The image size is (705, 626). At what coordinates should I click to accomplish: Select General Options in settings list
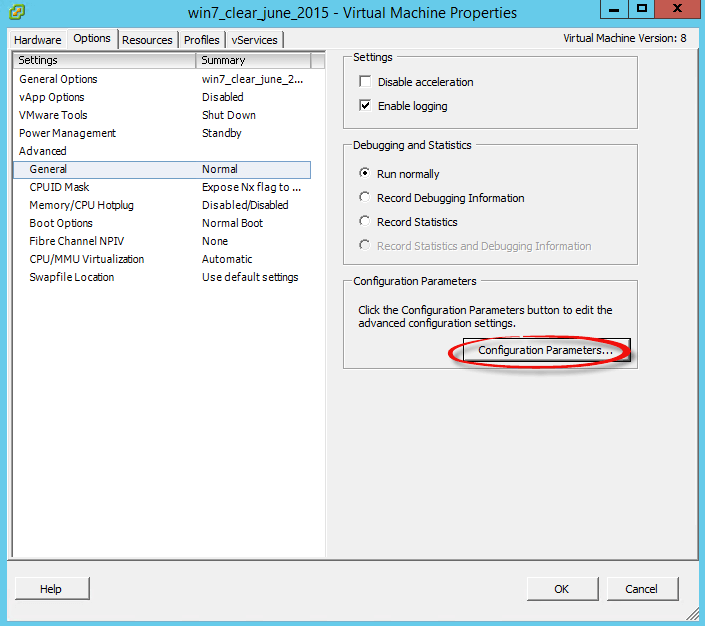pos(162,79)
